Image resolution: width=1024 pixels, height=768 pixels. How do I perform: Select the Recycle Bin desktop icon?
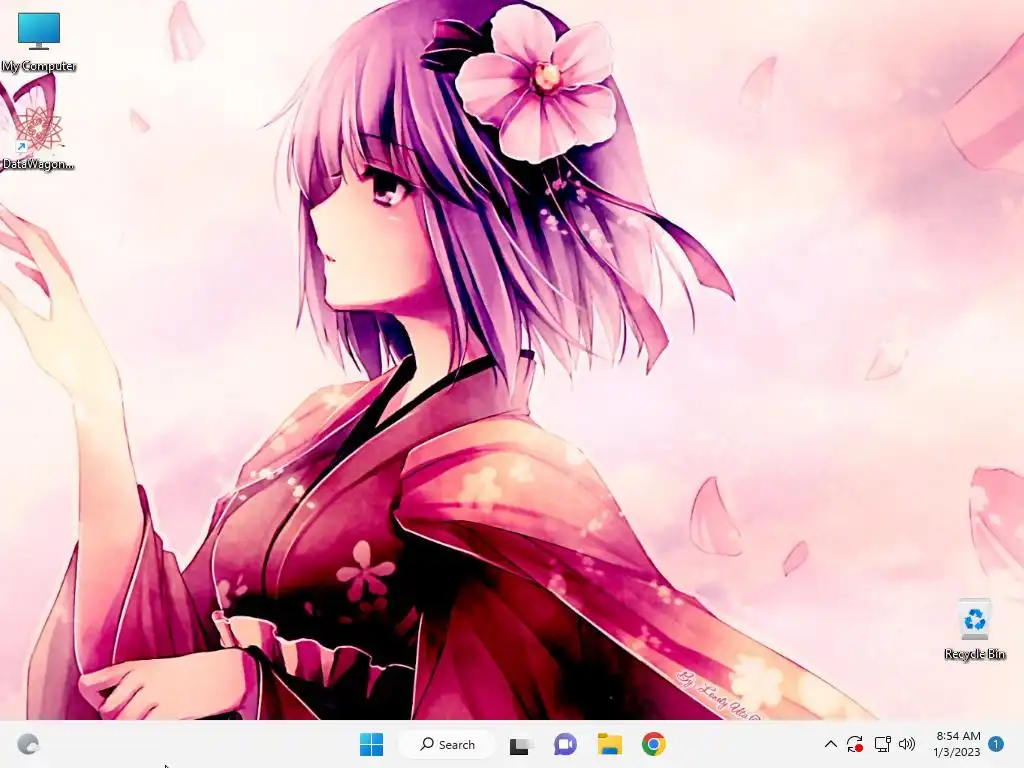coord(974,630)
